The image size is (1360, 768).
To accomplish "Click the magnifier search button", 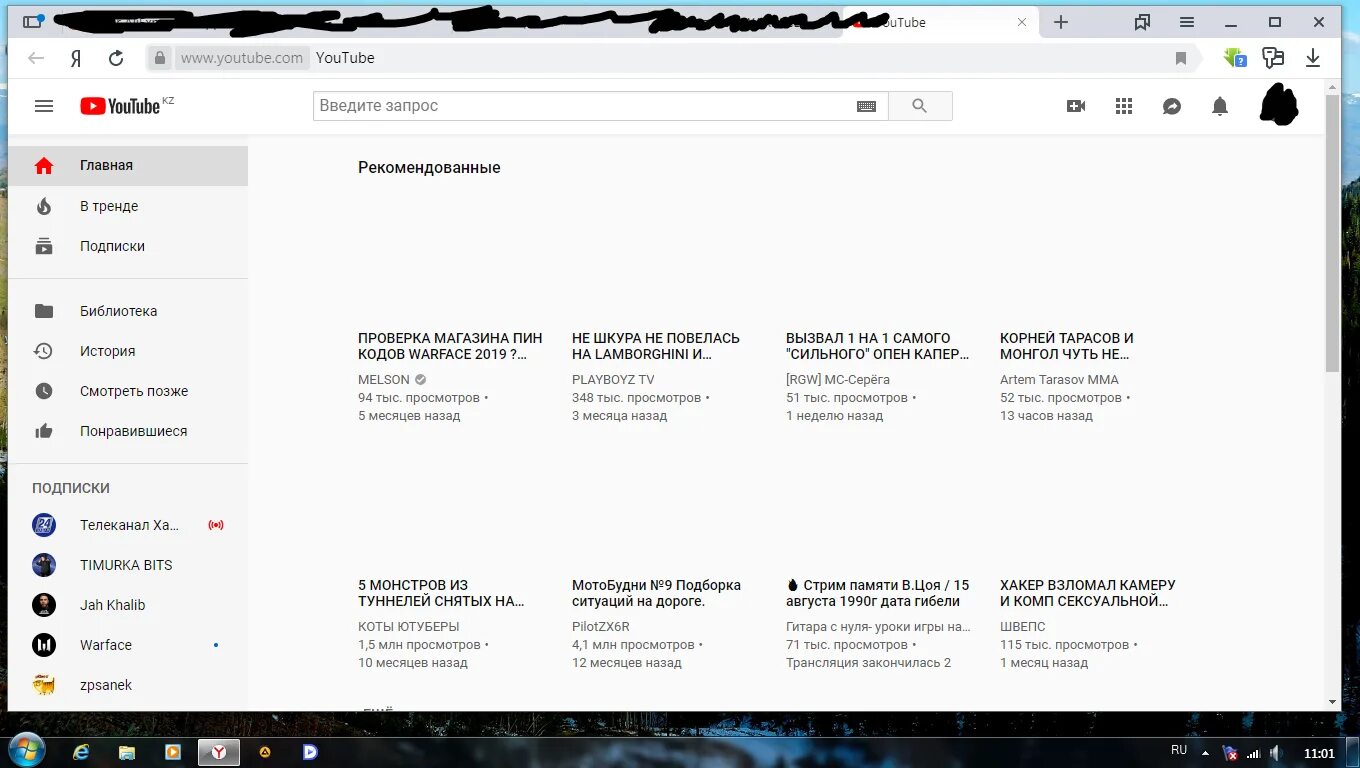I will (x=920, y=106).
